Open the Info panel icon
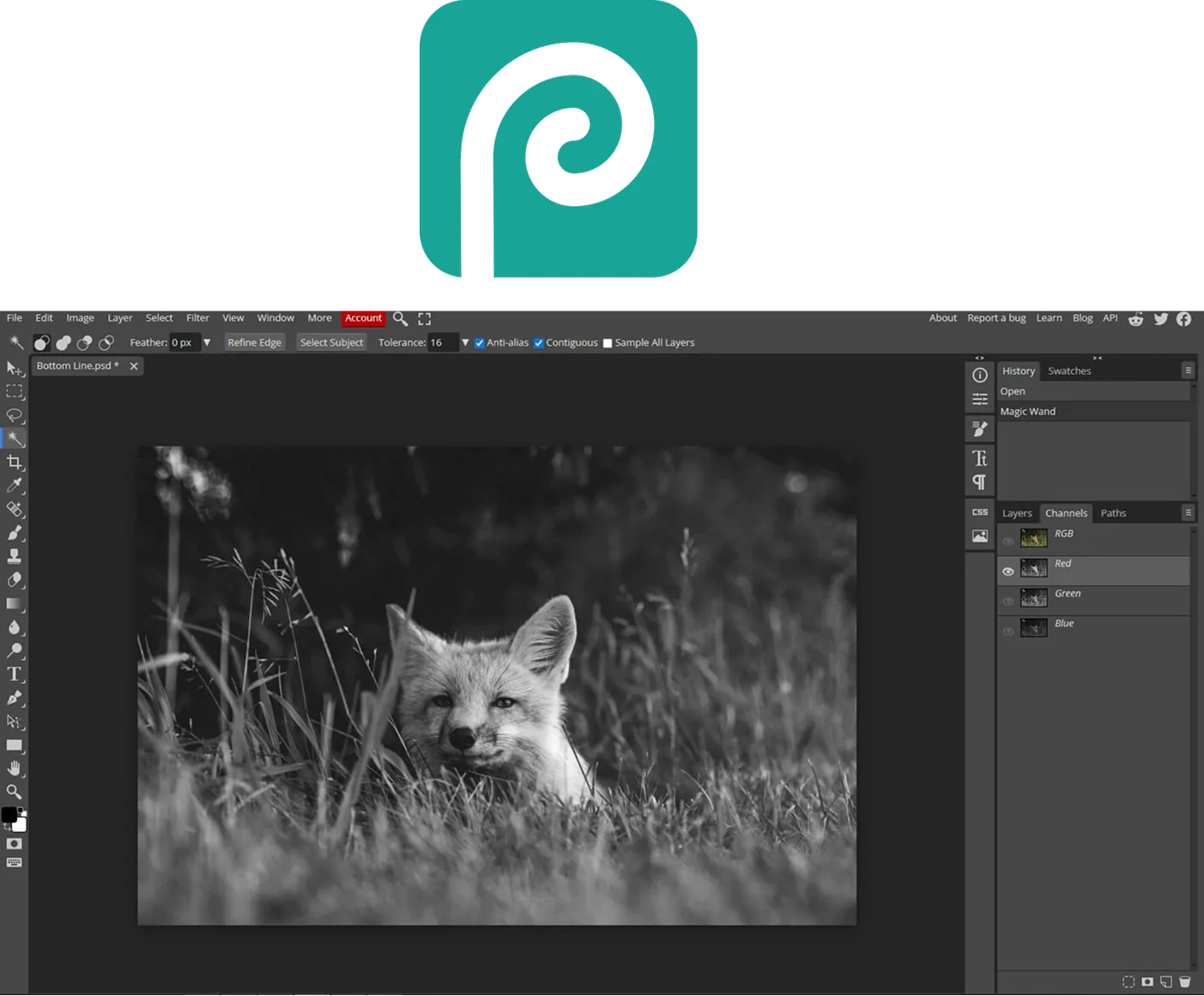 [980, 375]
